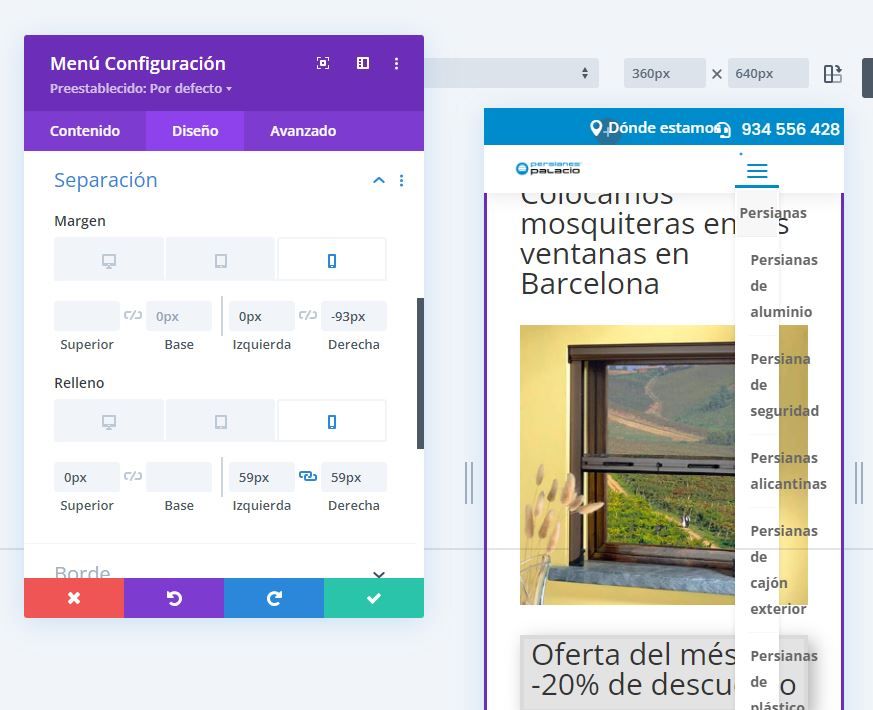Switch to the Contenido tab
This screenshot has width=873, height=710.
tap(85, 131)
